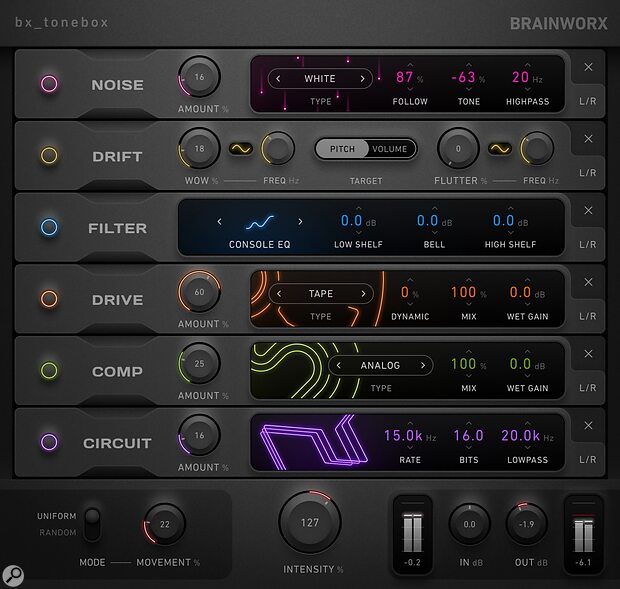Toggle the NOISE module power ring

click(x=49, y=84)
